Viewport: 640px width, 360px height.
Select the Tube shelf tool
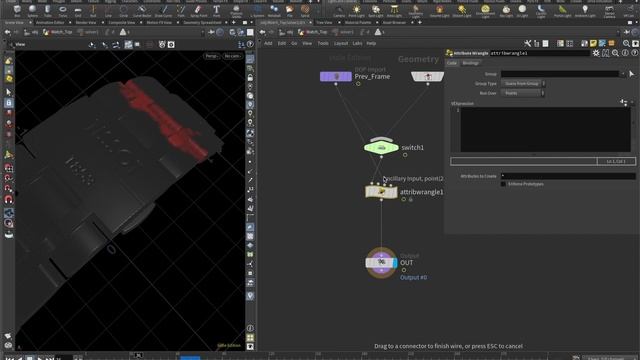pyautogui.click(x=47, y=11)
